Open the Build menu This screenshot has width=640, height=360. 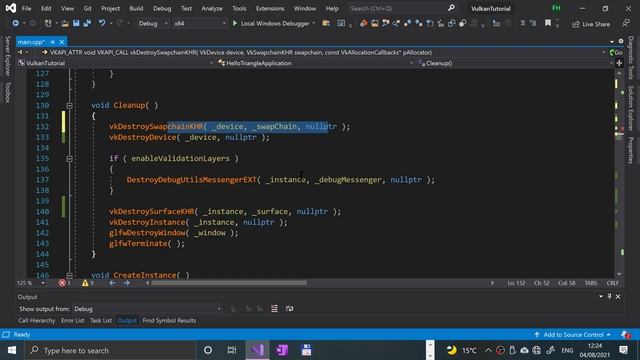tap(136, 8)
